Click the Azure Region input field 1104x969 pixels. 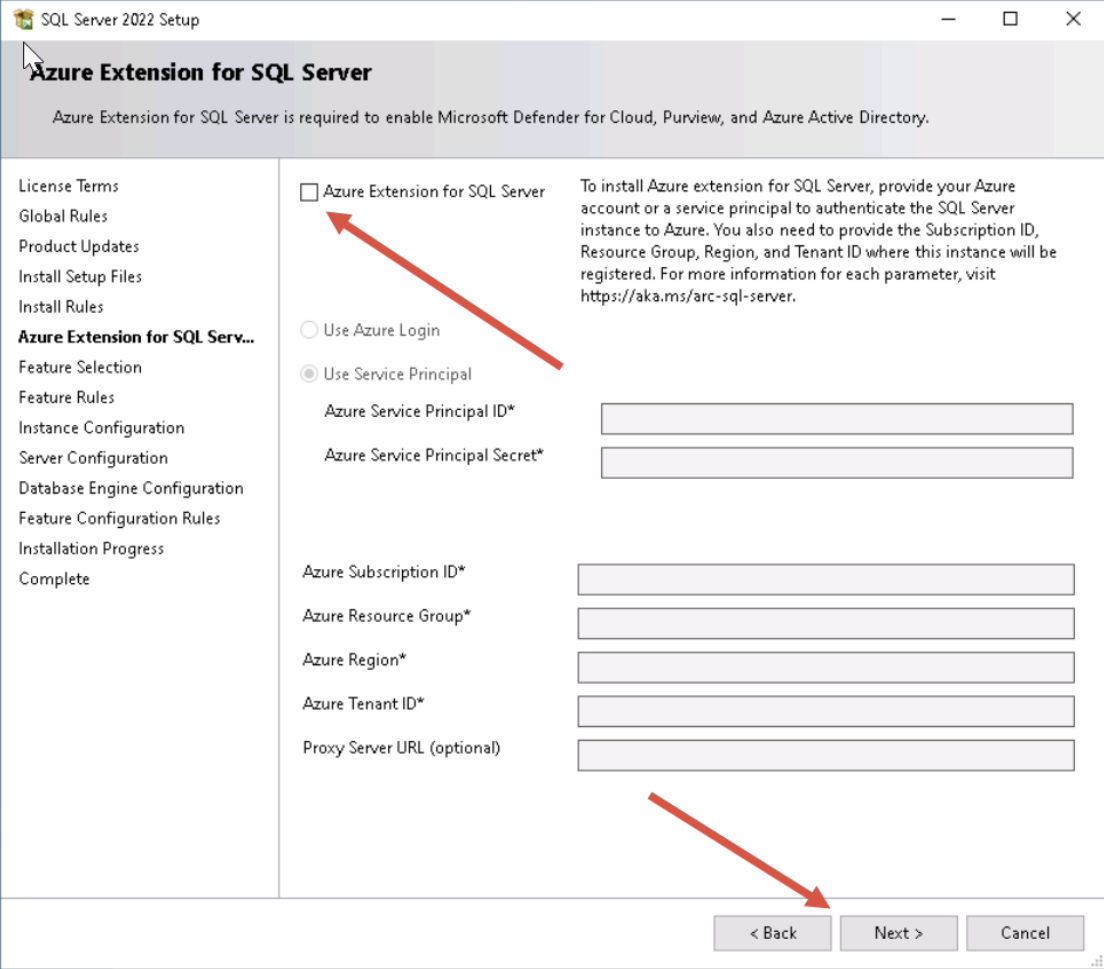(x=826, y=667)
